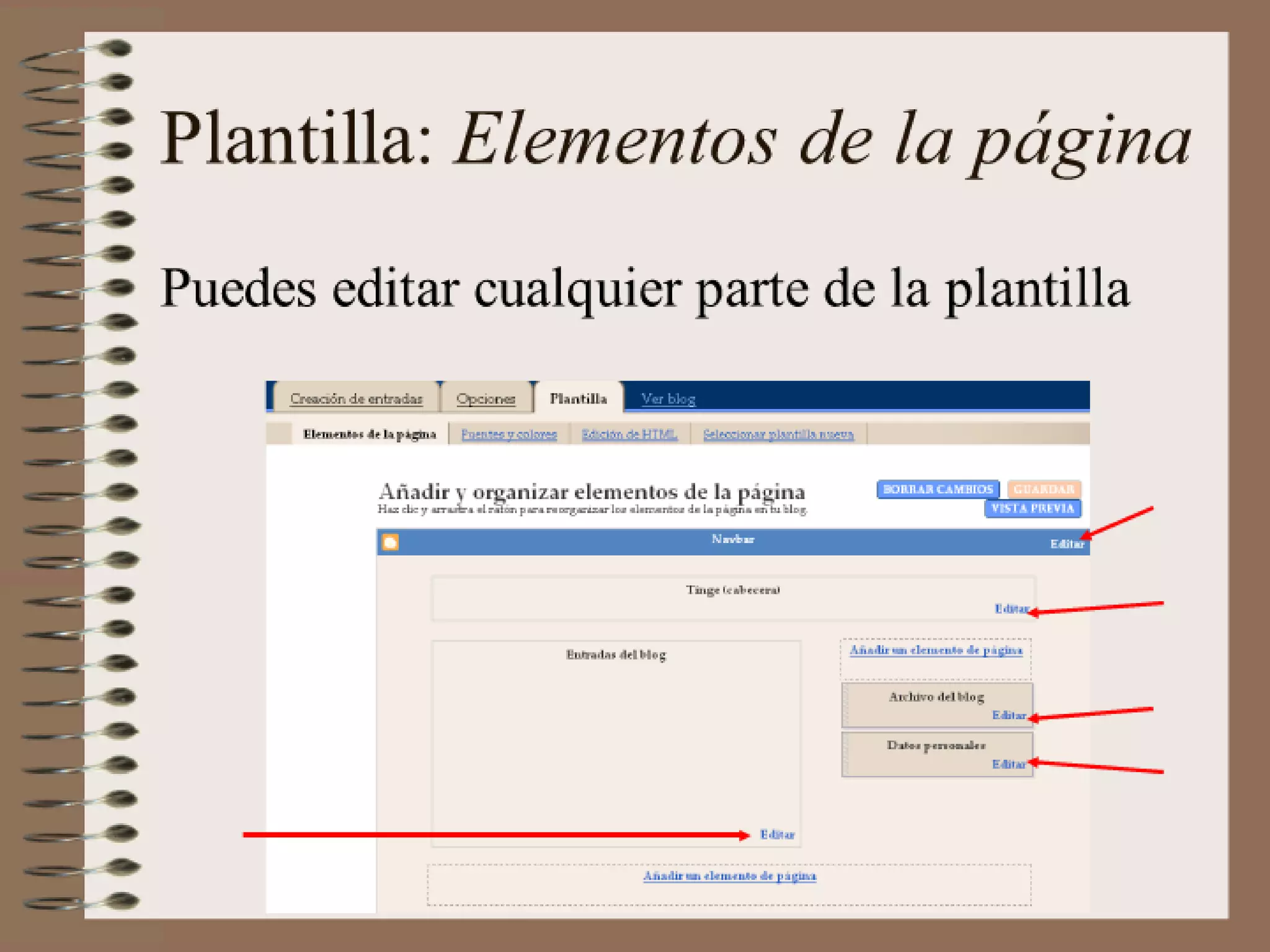This screenshot has width=1270, height=952.
Task: Select the Archivo del blog box
Action: pos(937,705)
